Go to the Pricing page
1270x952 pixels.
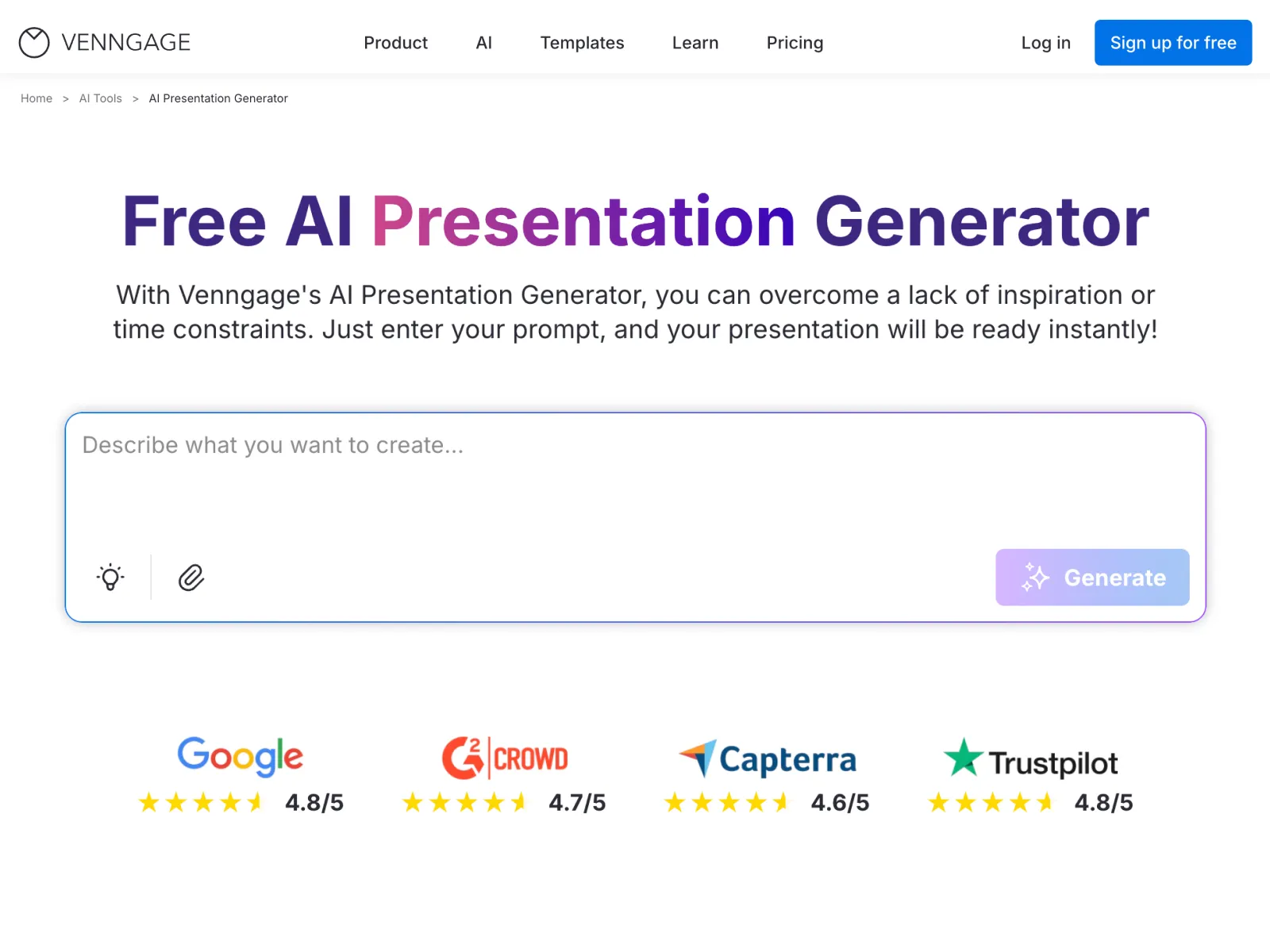coord(795,43)
